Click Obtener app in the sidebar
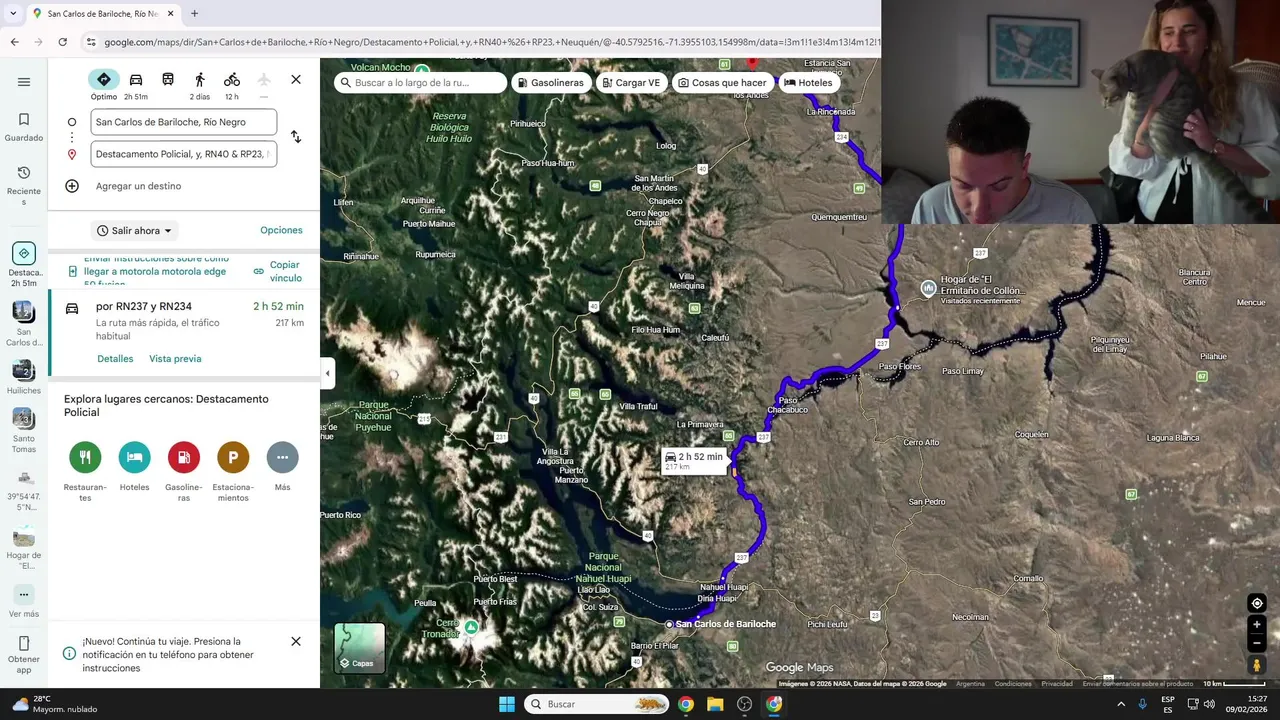Screen dimensions: 1280x720 click(24, 655)
